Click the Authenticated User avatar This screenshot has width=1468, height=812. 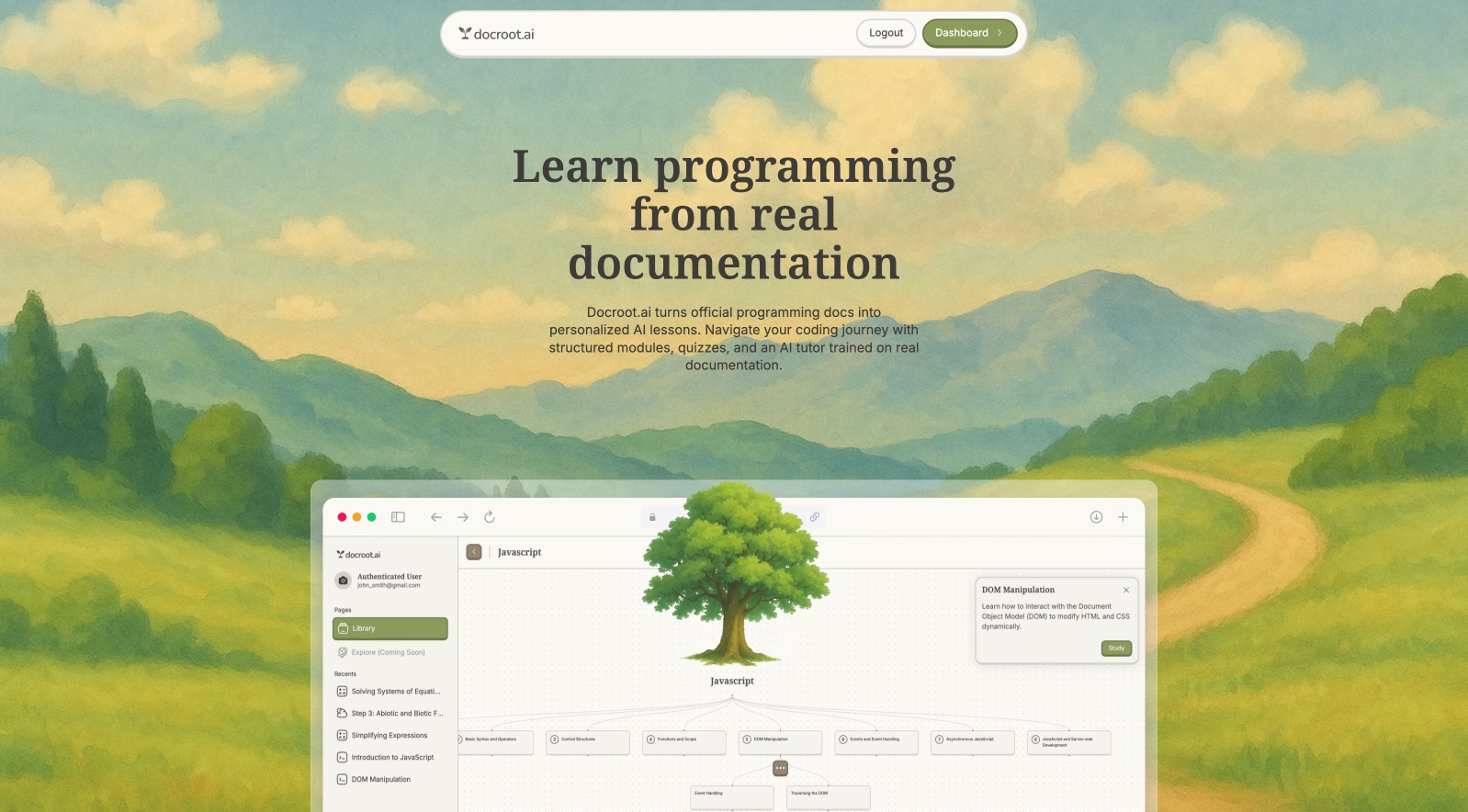coord(343,581)
